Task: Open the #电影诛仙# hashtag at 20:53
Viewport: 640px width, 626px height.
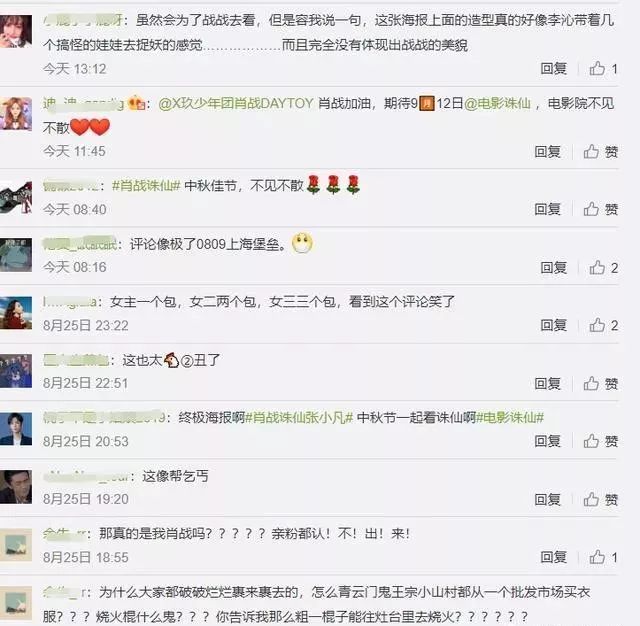Action: (510, 417)
